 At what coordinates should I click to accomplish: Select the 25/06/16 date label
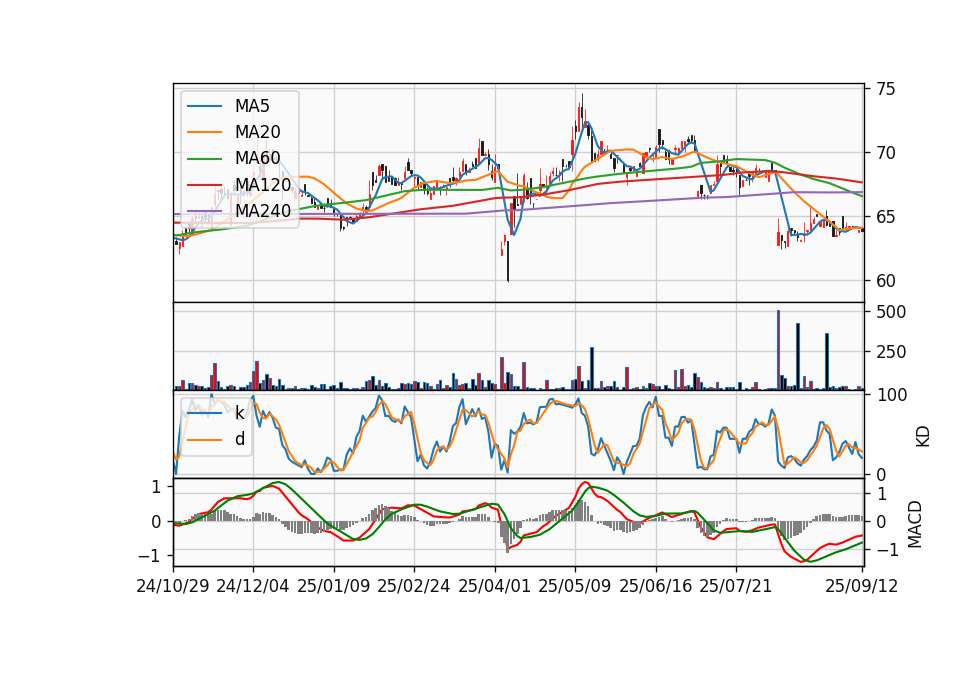pyautogui.click(x=656, y=586)
